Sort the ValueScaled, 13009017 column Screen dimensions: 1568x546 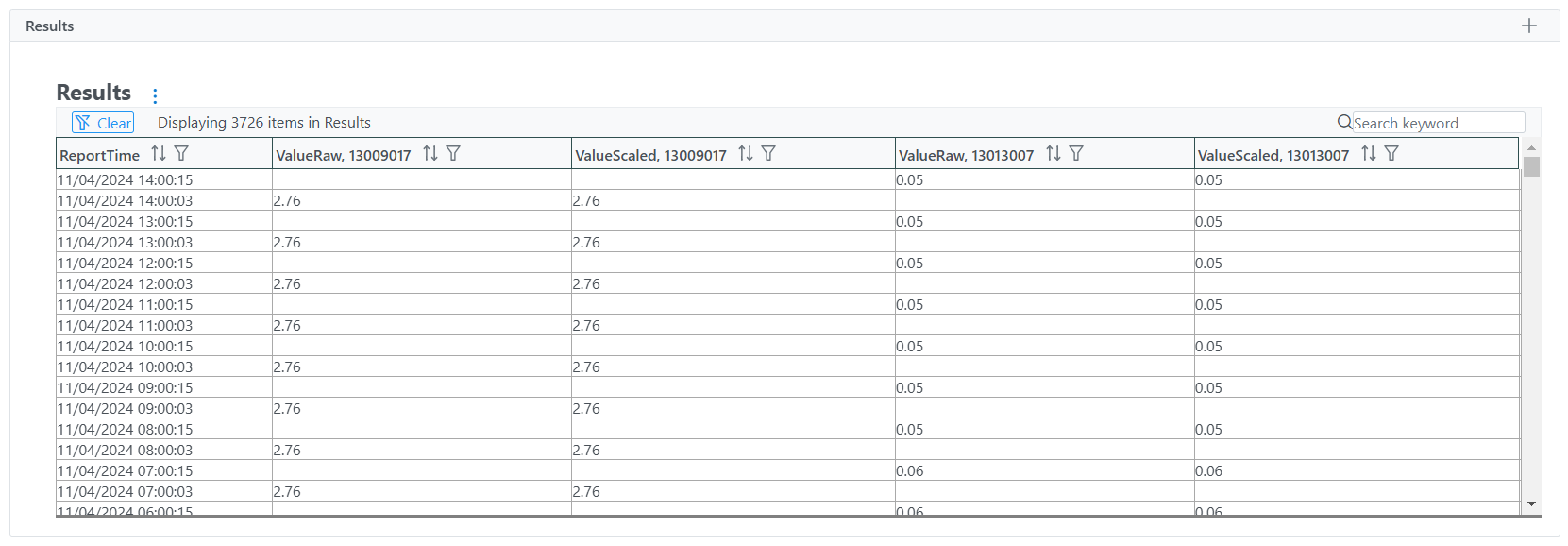(746, 153)
